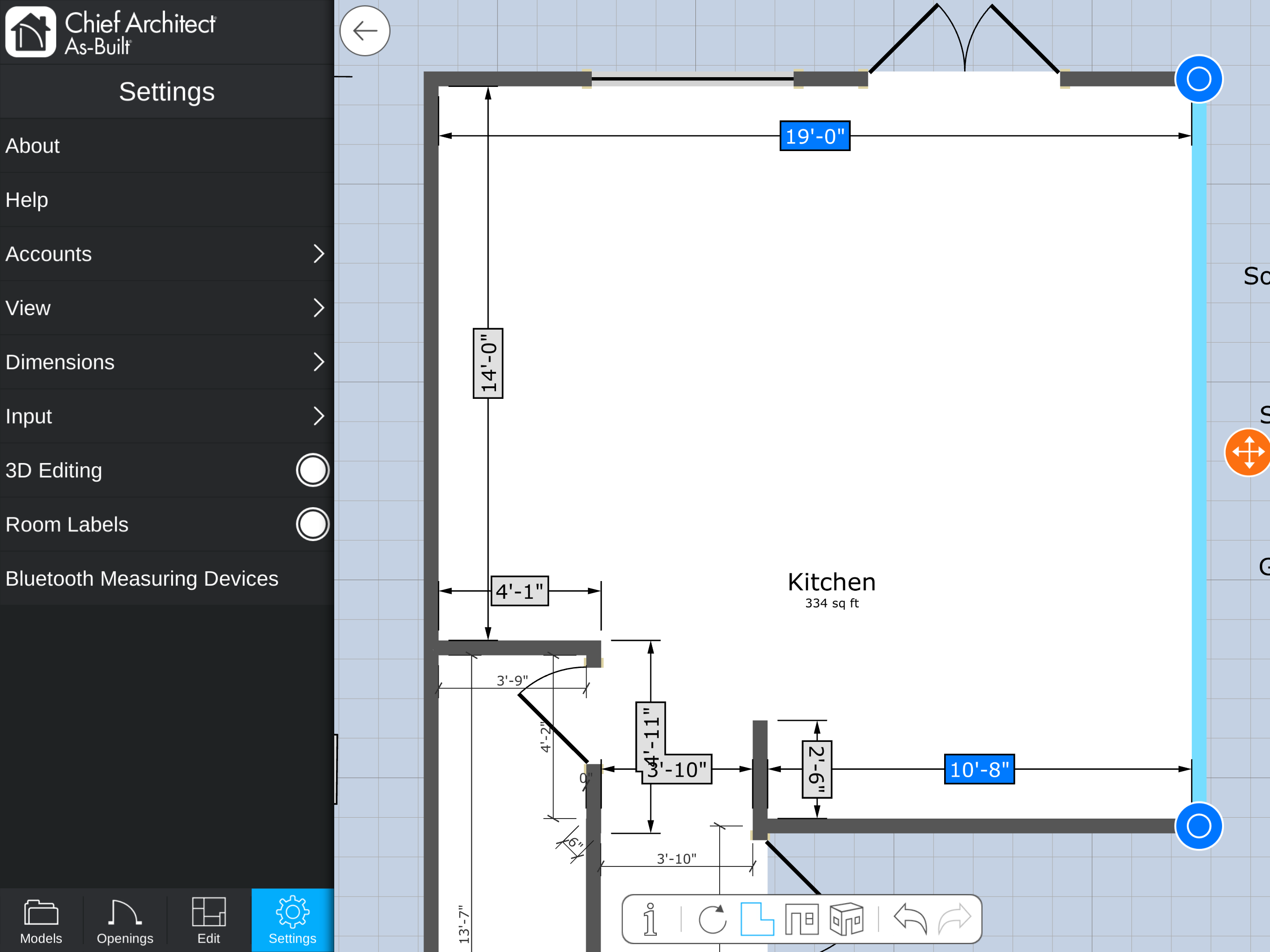
Task: Click the redo arrow
Action: [x=954, y=919]
